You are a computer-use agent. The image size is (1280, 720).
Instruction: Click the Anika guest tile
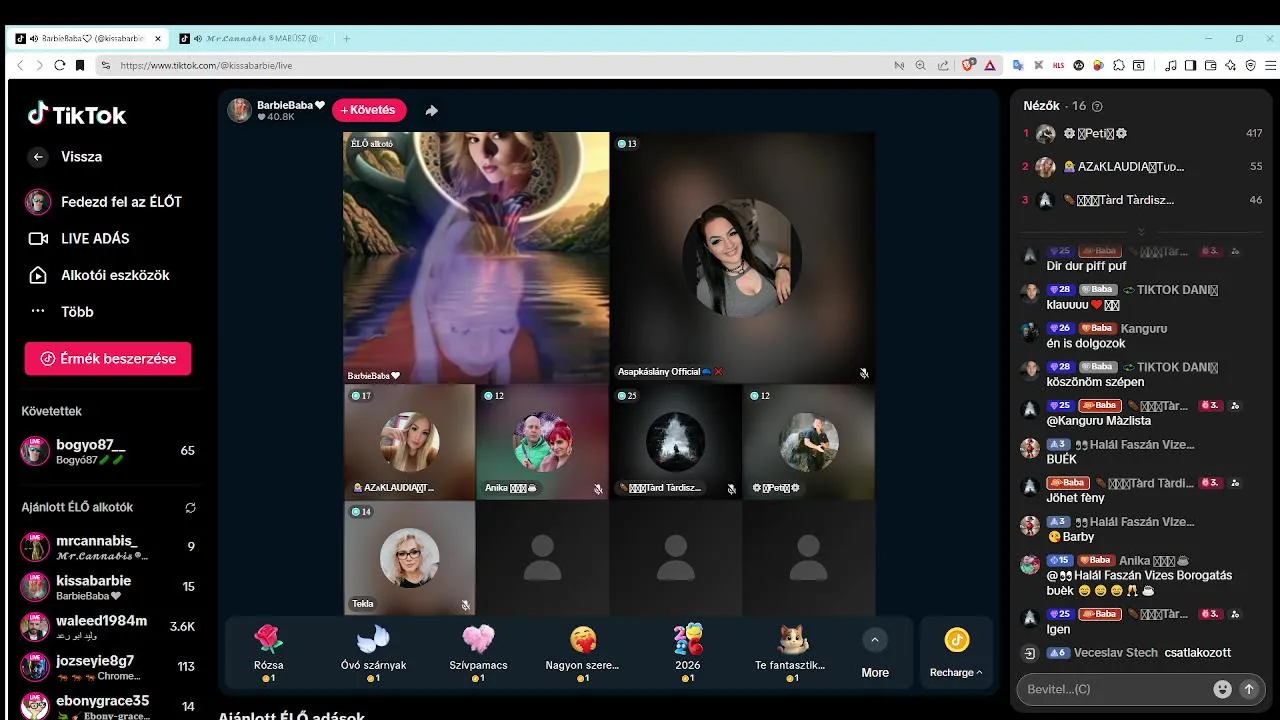542,442
